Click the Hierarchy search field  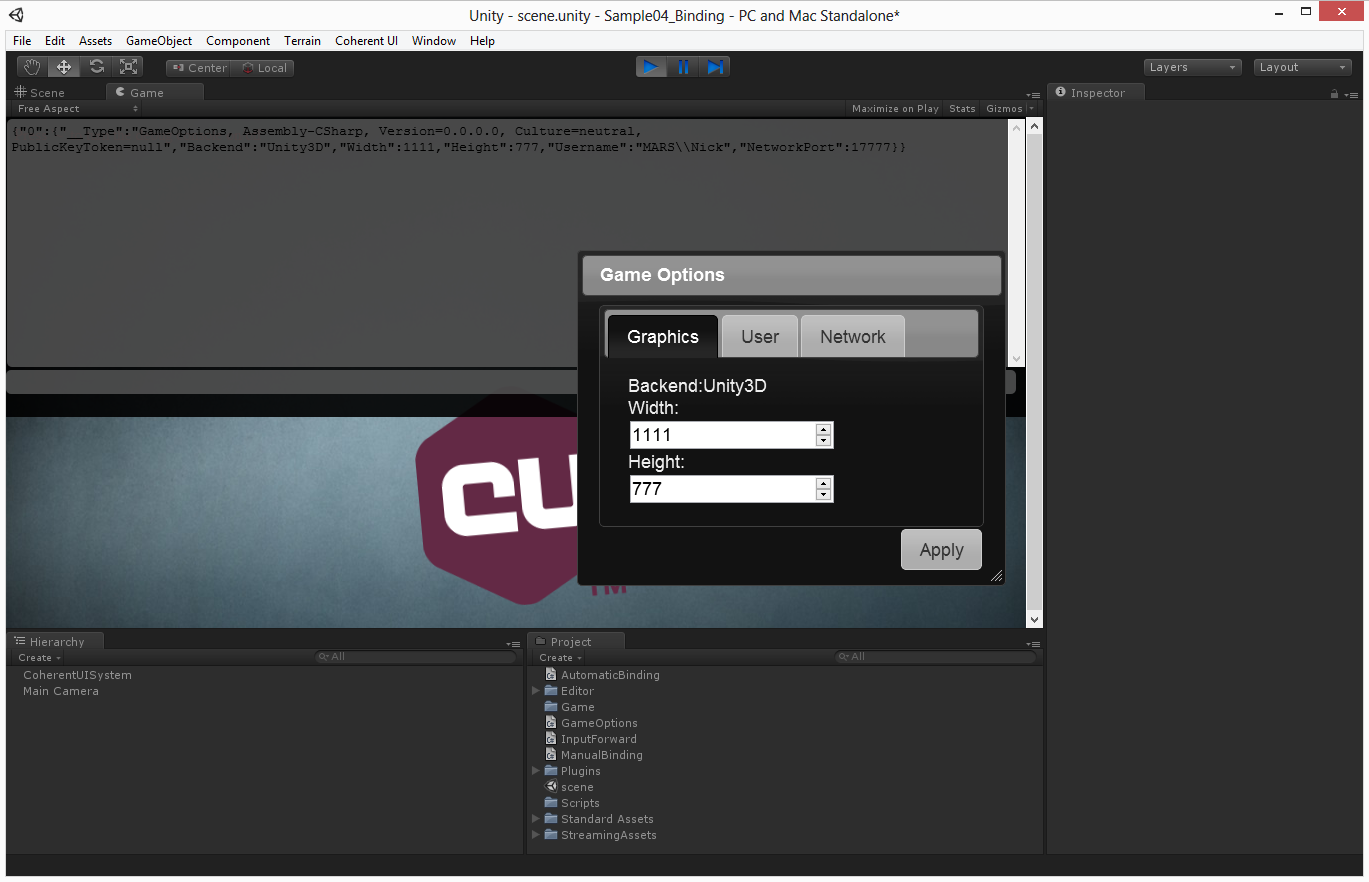click(x=416, y=657)
